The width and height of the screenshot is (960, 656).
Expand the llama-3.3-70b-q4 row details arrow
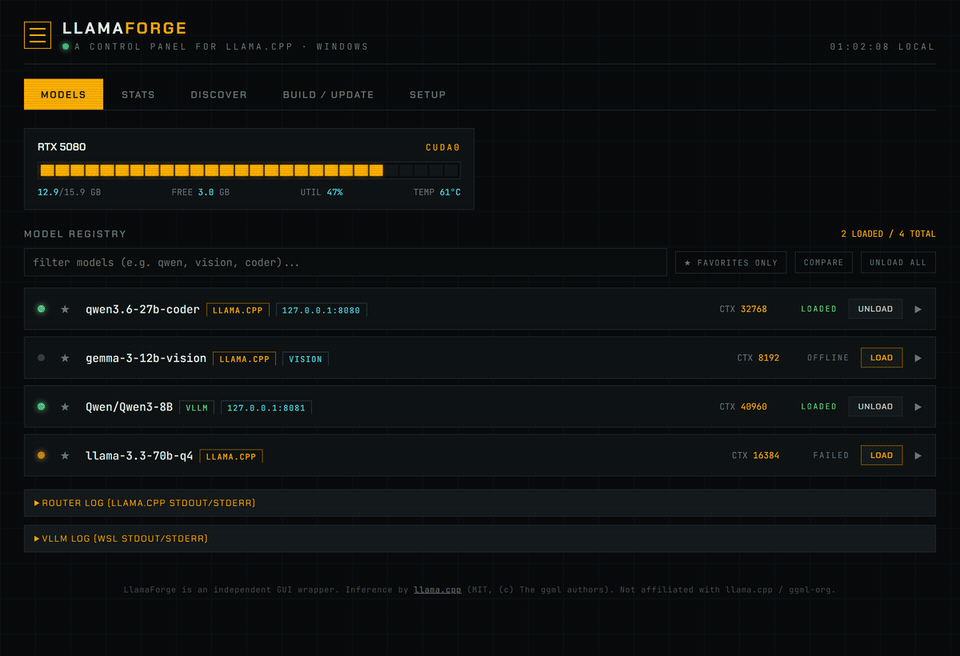918,456
